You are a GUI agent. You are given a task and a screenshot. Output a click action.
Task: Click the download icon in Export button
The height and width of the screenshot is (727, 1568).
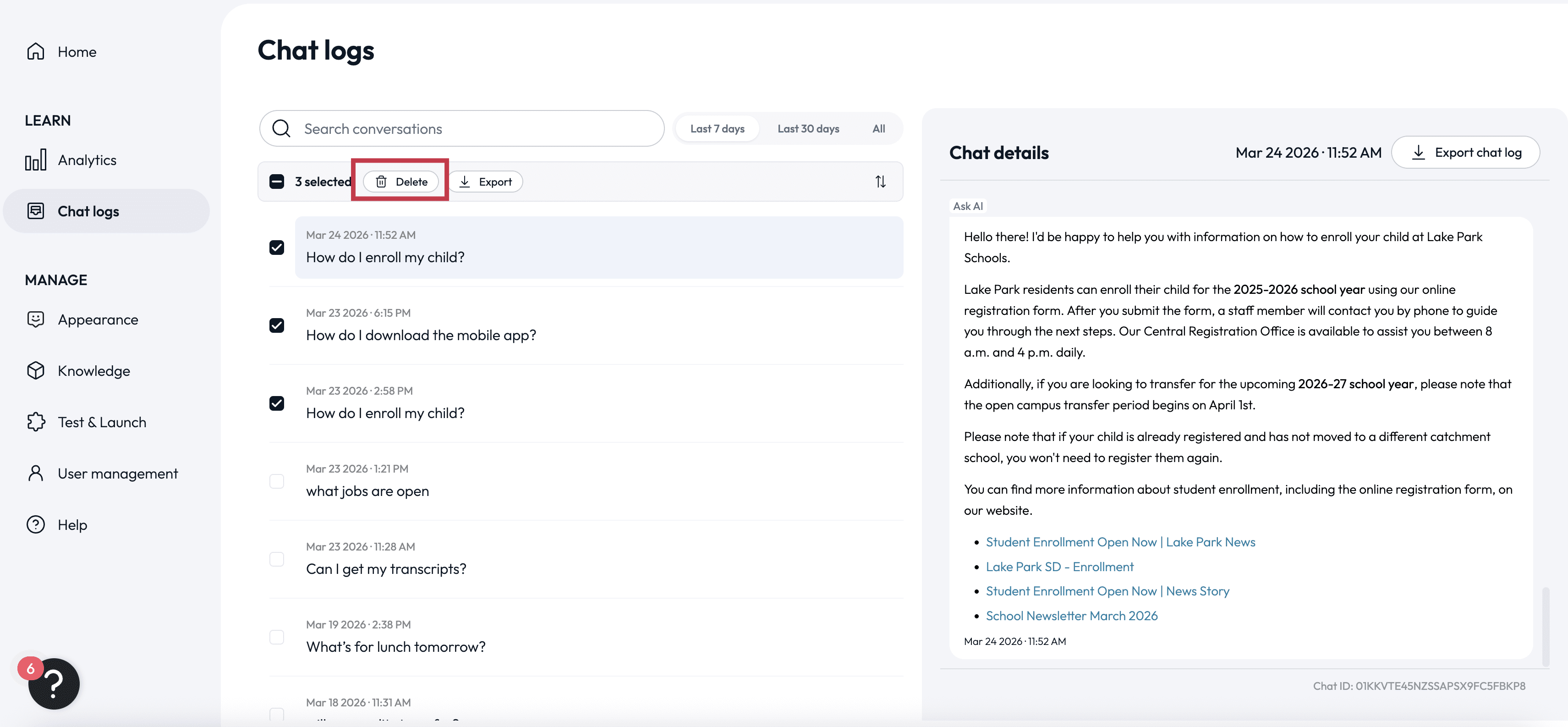point(465,182)
